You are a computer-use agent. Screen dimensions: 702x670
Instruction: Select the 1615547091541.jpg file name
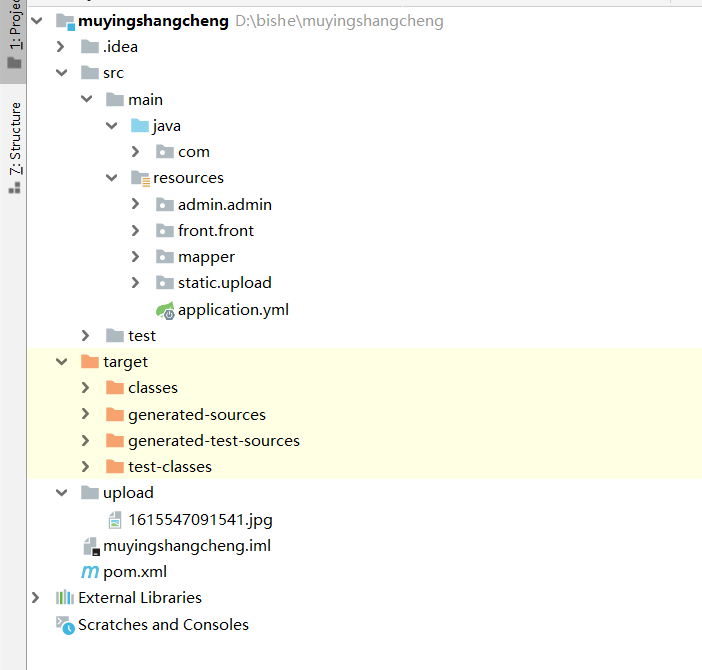tap(200, 520)
